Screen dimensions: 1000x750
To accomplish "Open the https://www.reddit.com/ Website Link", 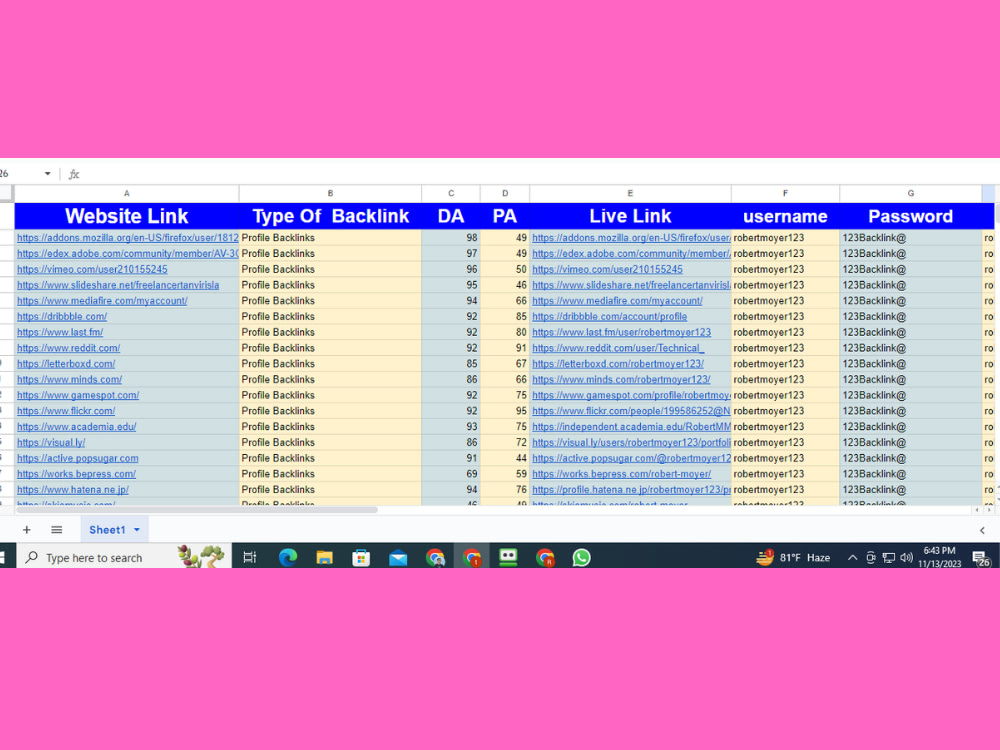I will (x=68, y=348).
